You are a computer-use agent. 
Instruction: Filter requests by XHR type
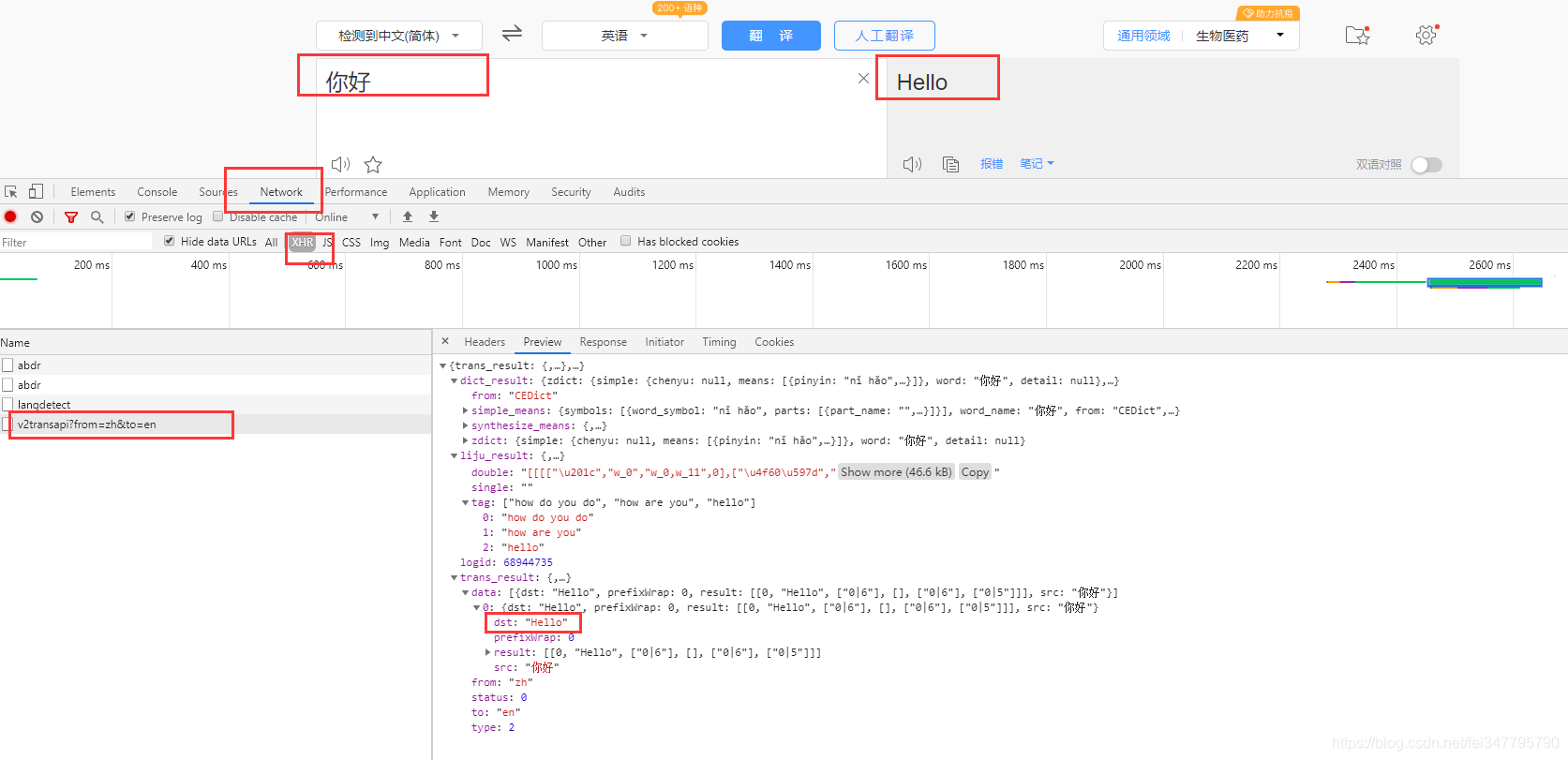pos(302,242)
